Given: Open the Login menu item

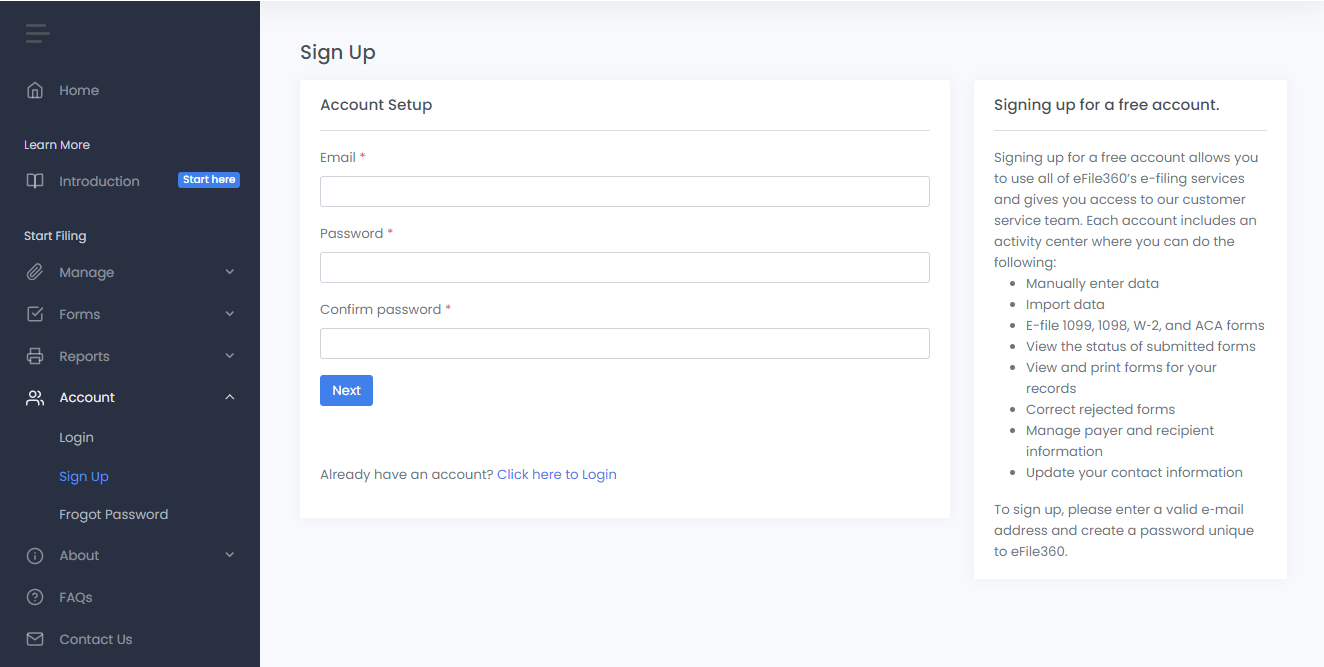Looking at the screenshot, I should point(76,437).
